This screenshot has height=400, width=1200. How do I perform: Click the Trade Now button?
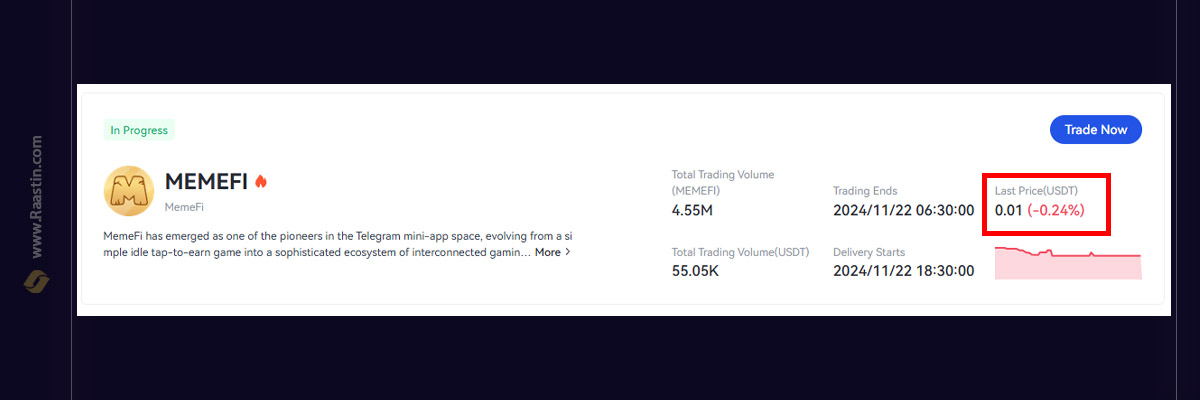coord(1096,130)
